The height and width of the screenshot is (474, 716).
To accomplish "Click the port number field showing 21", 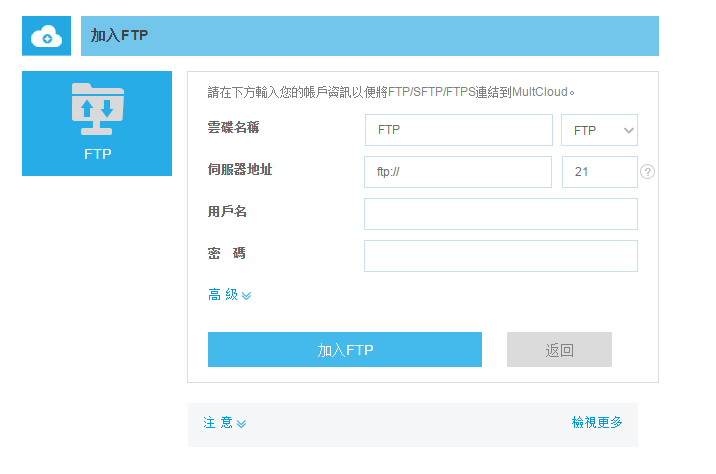I will tap(600, 172).
